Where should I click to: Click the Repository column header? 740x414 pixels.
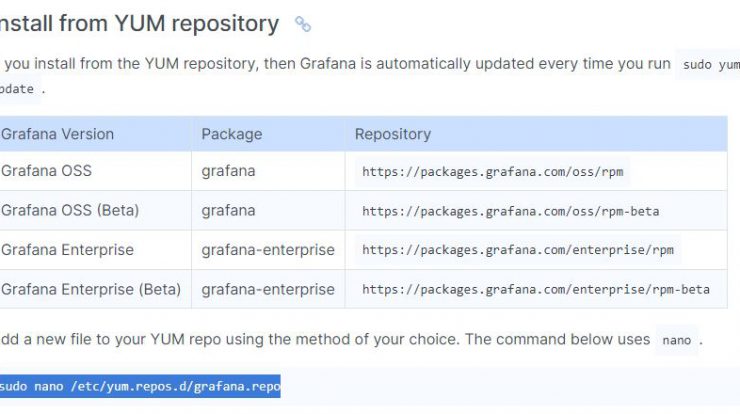[393, 134]
